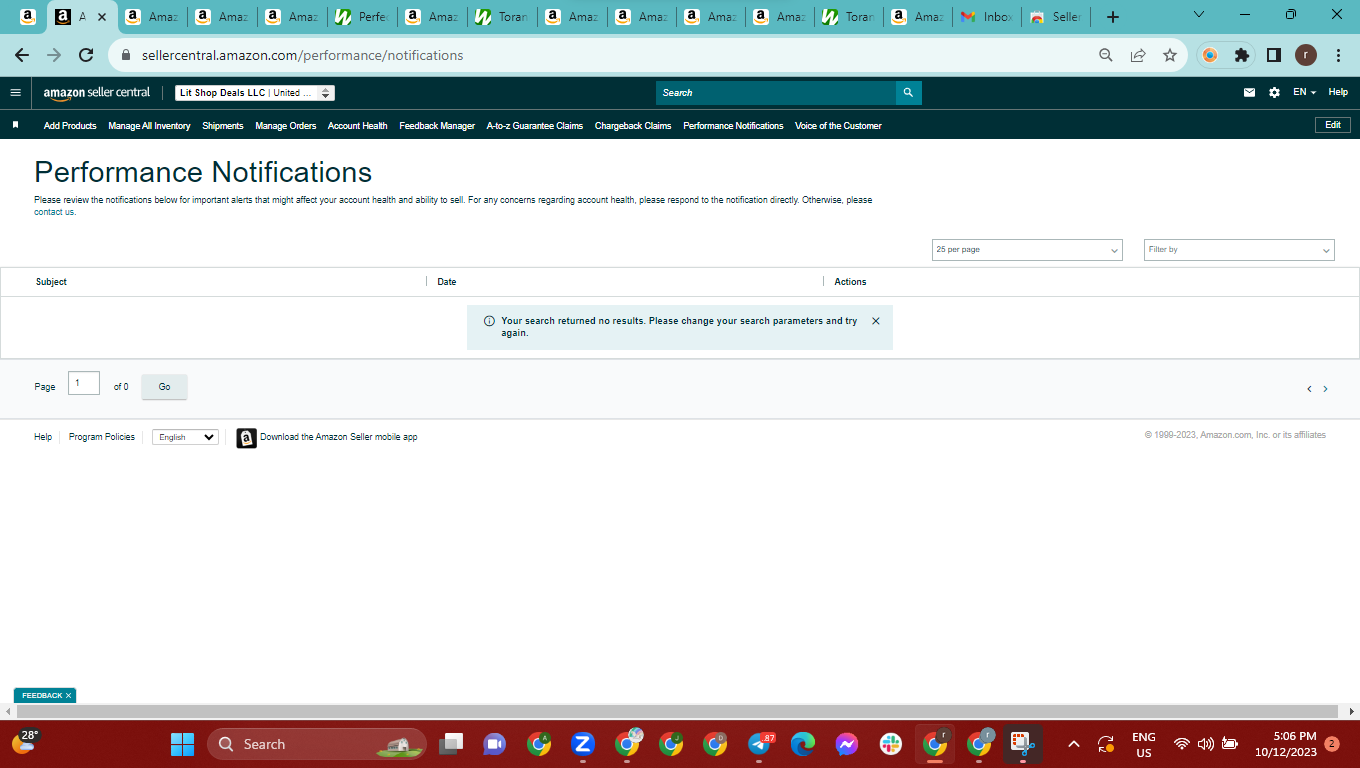Open the settings gear icon

click(x=1274, y=92)
